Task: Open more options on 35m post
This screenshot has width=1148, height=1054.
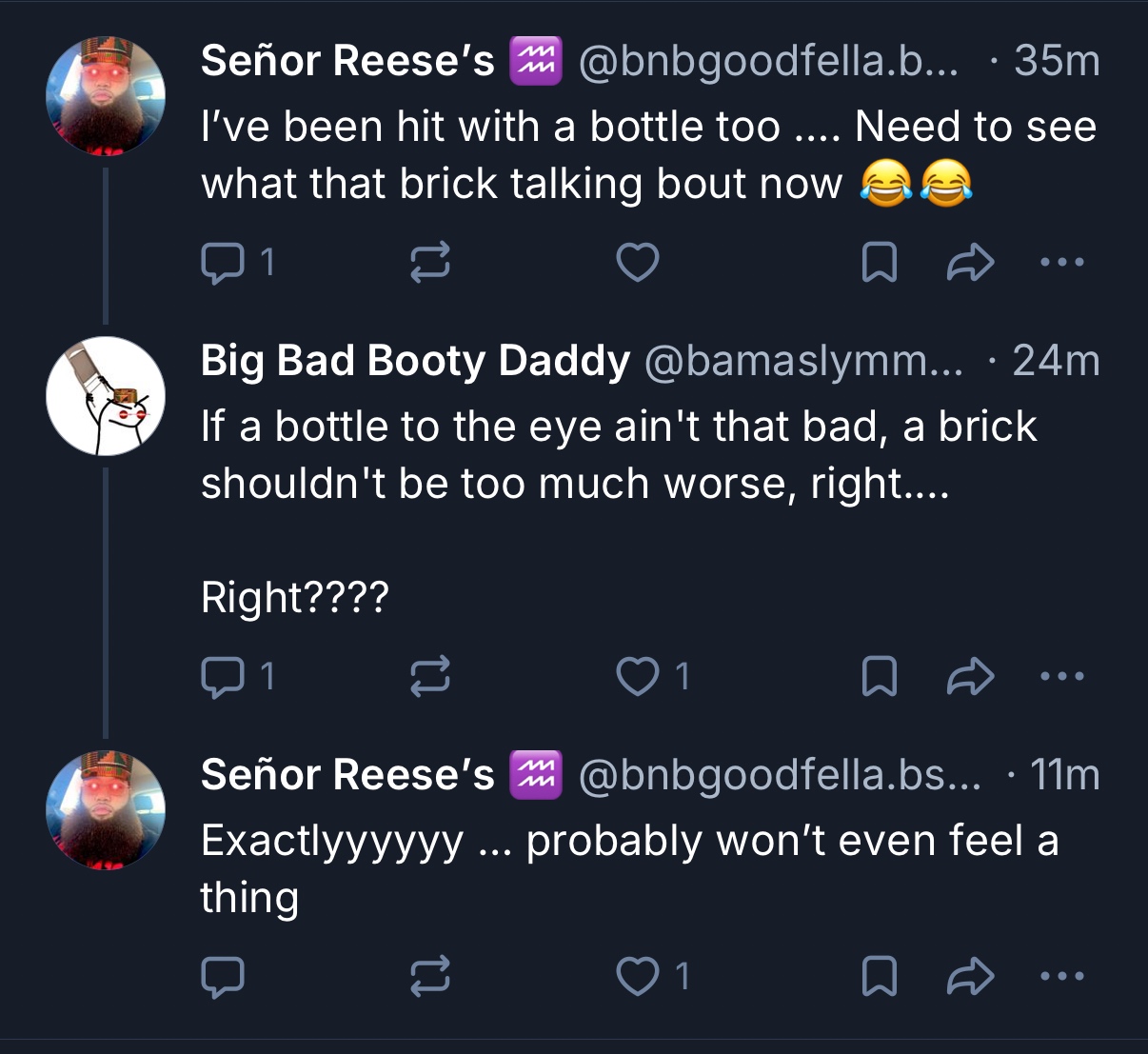Action: (x=1062, y=262)
